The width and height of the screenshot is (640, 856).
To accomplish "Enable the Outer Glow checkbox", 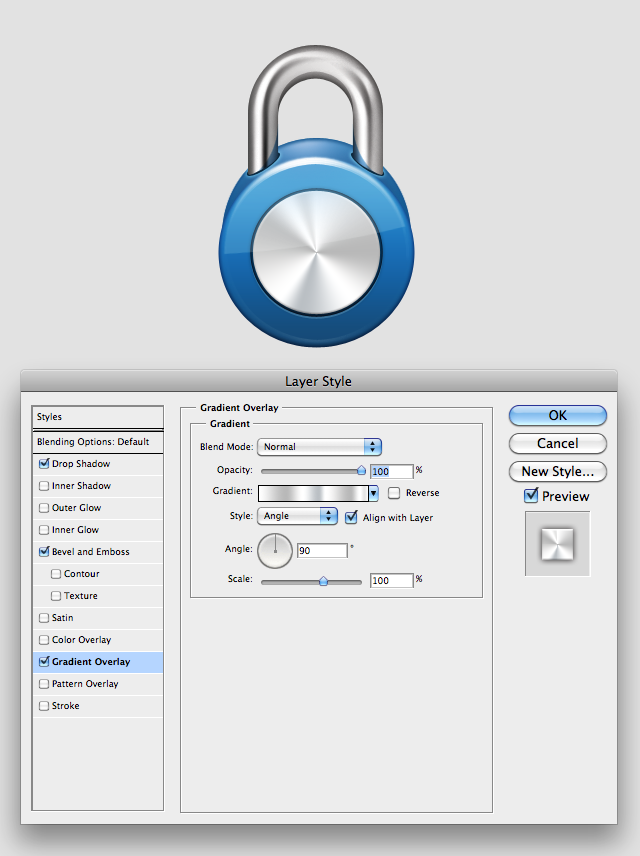I will coord(44,508).
